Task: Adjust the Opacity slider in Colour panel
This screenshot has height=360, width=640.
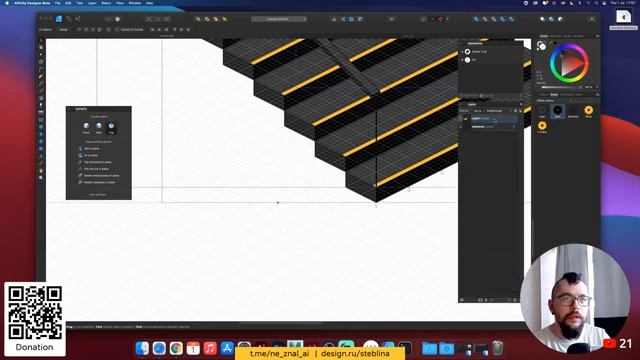Action: 561,87
